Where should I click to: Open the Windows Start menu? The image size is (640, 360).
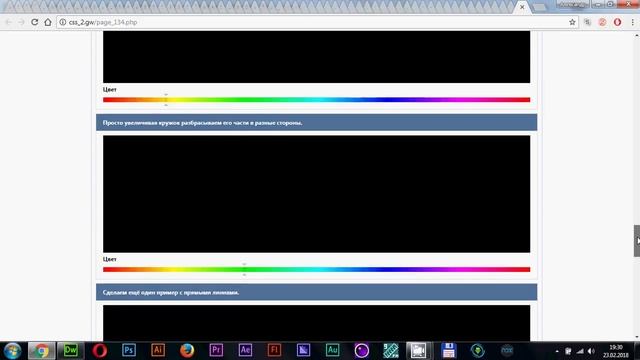tap(12, 351)
